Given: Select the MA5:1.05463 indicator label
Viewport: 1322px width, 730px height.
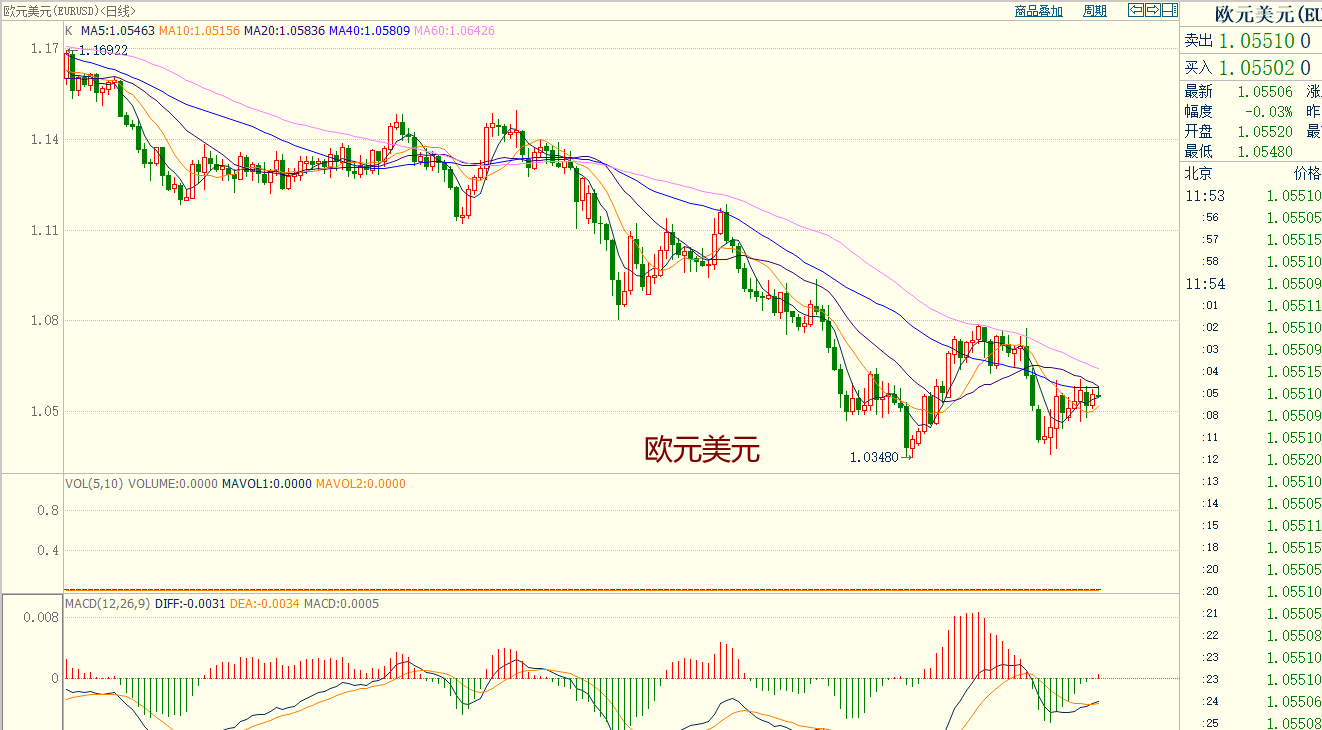Looking at the screenshot, I should [x=118, y=31].
